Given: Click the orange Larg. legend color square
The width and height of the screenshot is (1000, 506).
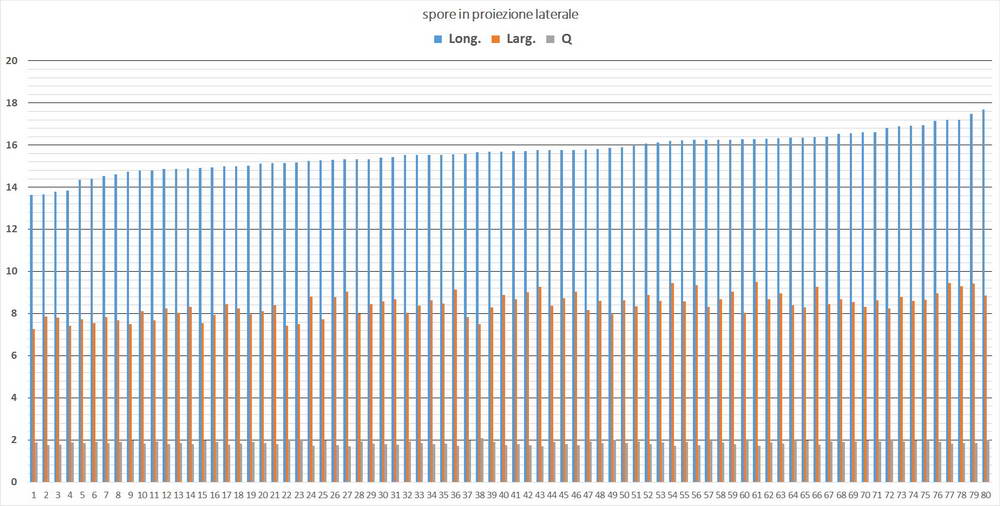Looking at the screenshot, I should tap(495, 40).
